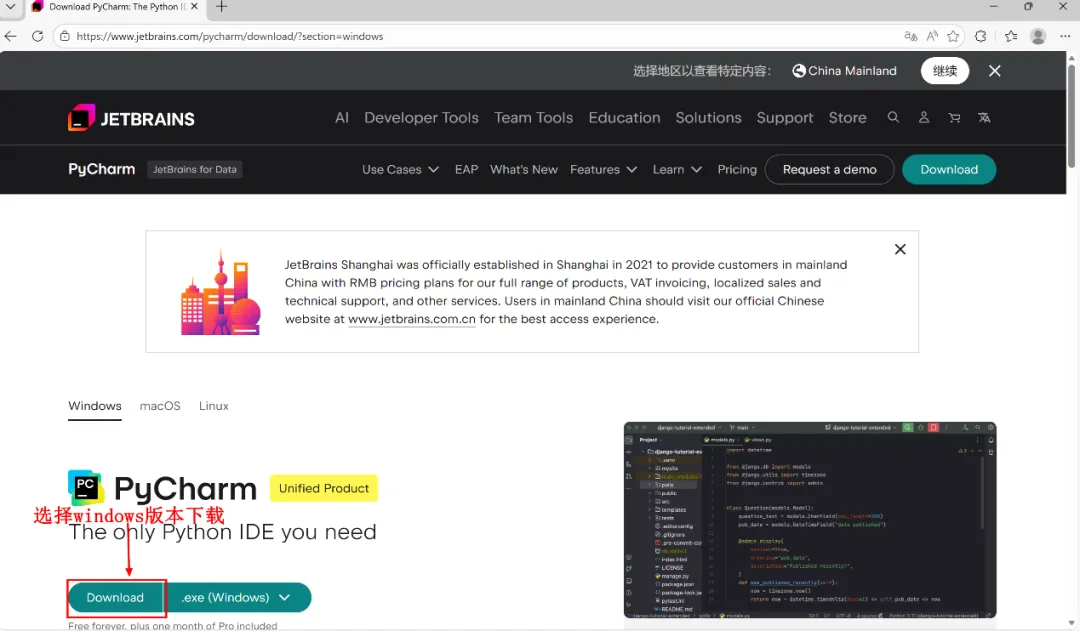This screenshot has height=631, width=1080.
Task: Open site search magnifier icon
Action: coord(893,117)
